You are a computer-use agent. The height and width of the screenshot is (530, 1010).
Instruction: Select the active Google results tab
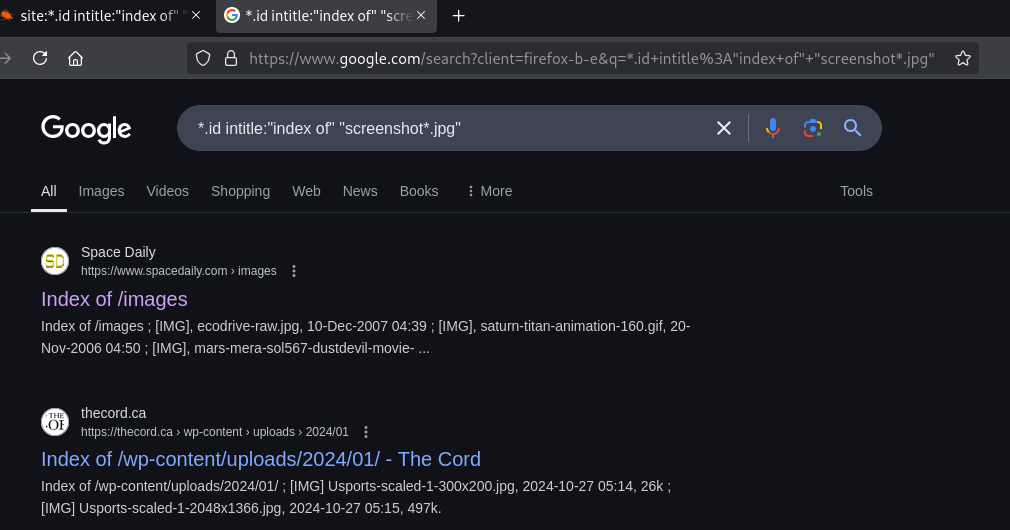[x=326, y=15]
